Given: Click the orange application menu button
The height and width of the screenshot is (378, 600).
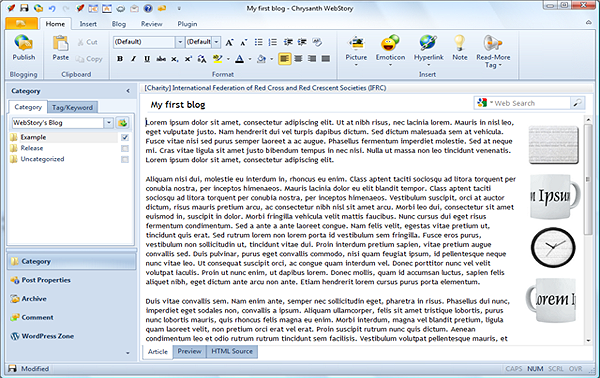Looking at the screenshot, I should [x=21, y=23].
